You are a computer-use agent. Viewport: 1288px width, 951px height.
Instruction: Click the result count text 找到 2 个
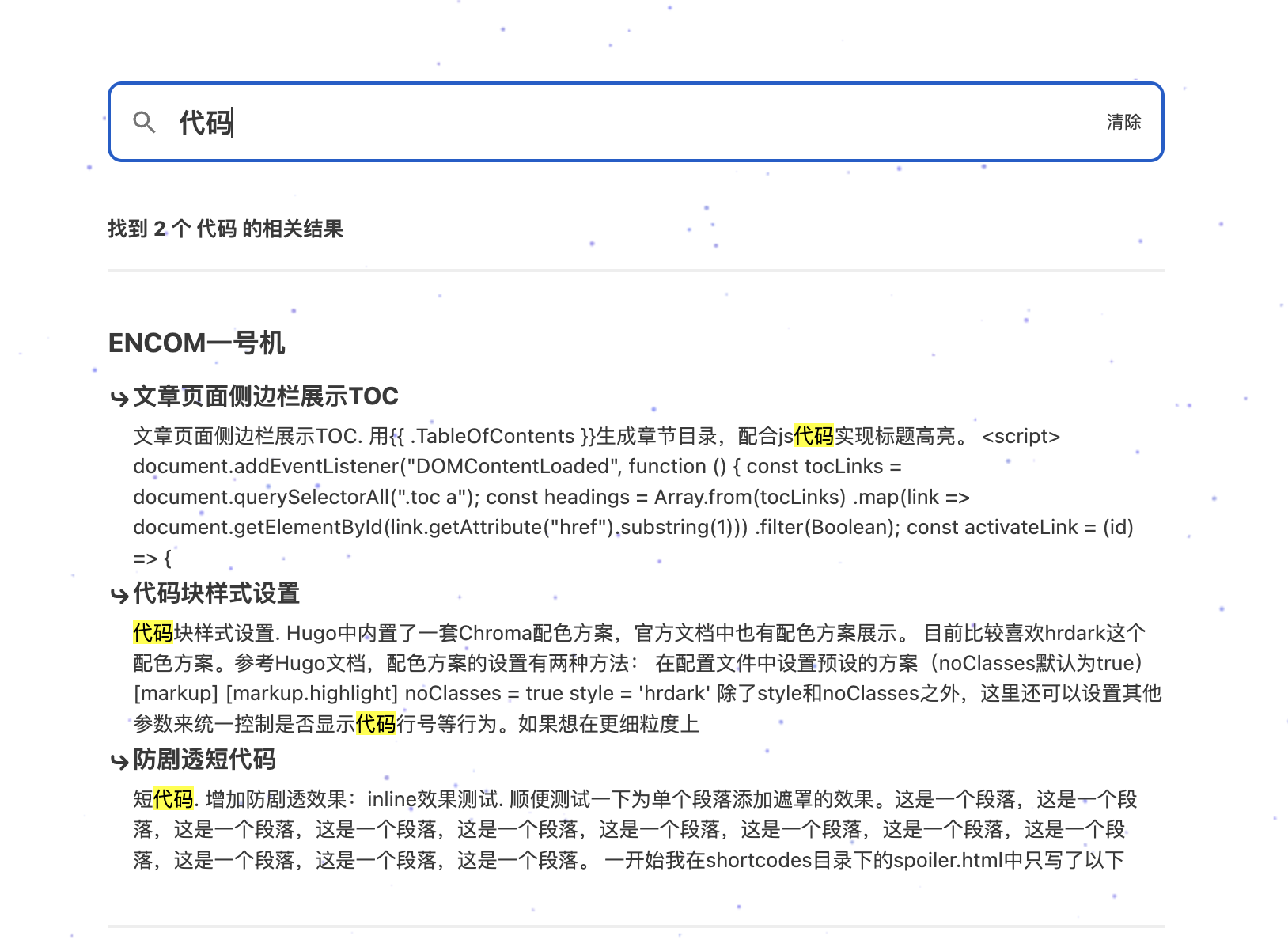tap(225, 229)
